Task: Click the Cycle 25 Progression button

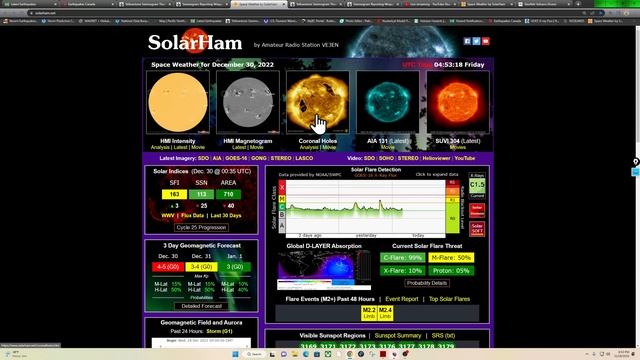Action: point(201,227)
